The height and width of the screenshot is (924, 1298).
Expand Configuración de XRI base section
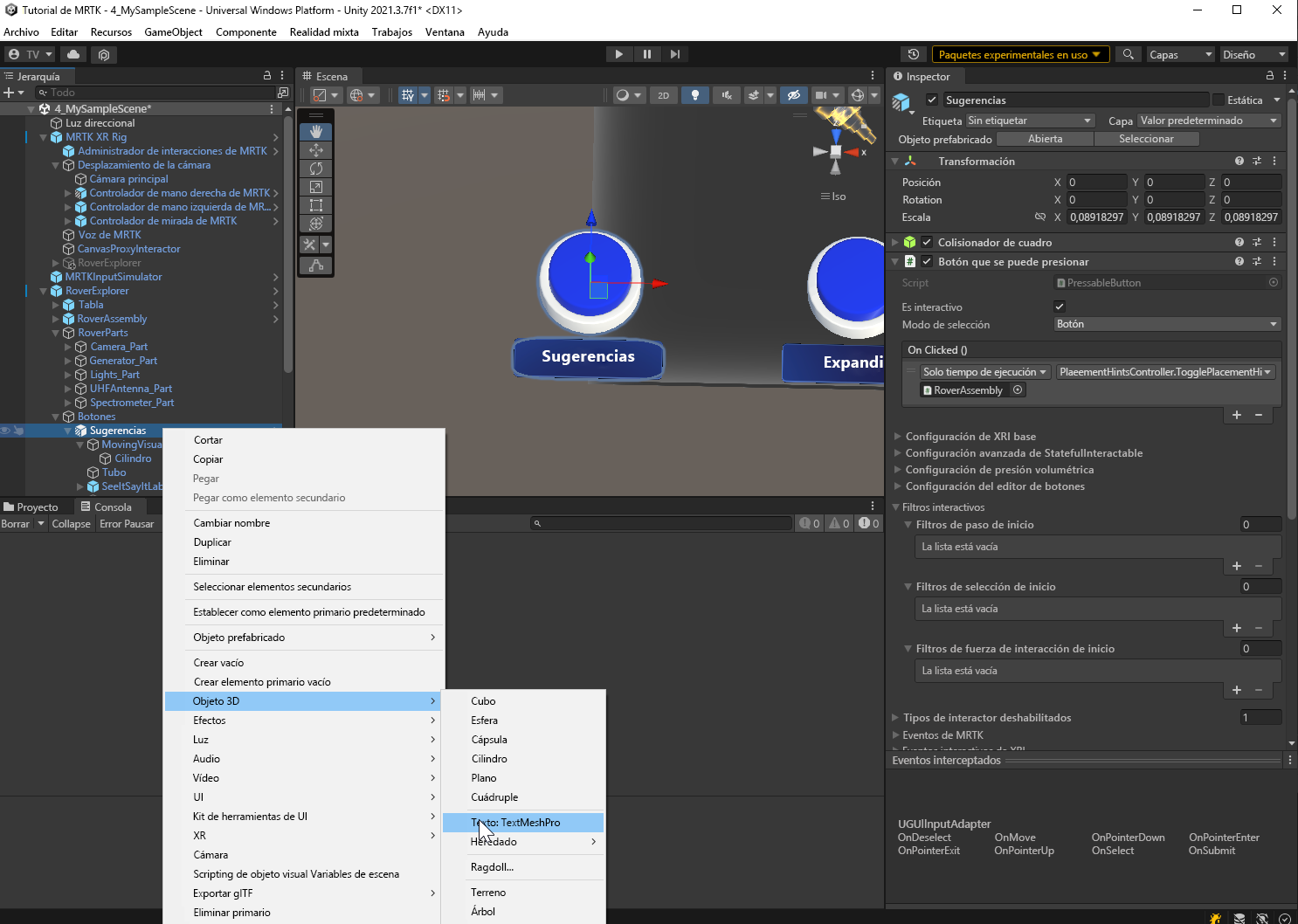897,436
